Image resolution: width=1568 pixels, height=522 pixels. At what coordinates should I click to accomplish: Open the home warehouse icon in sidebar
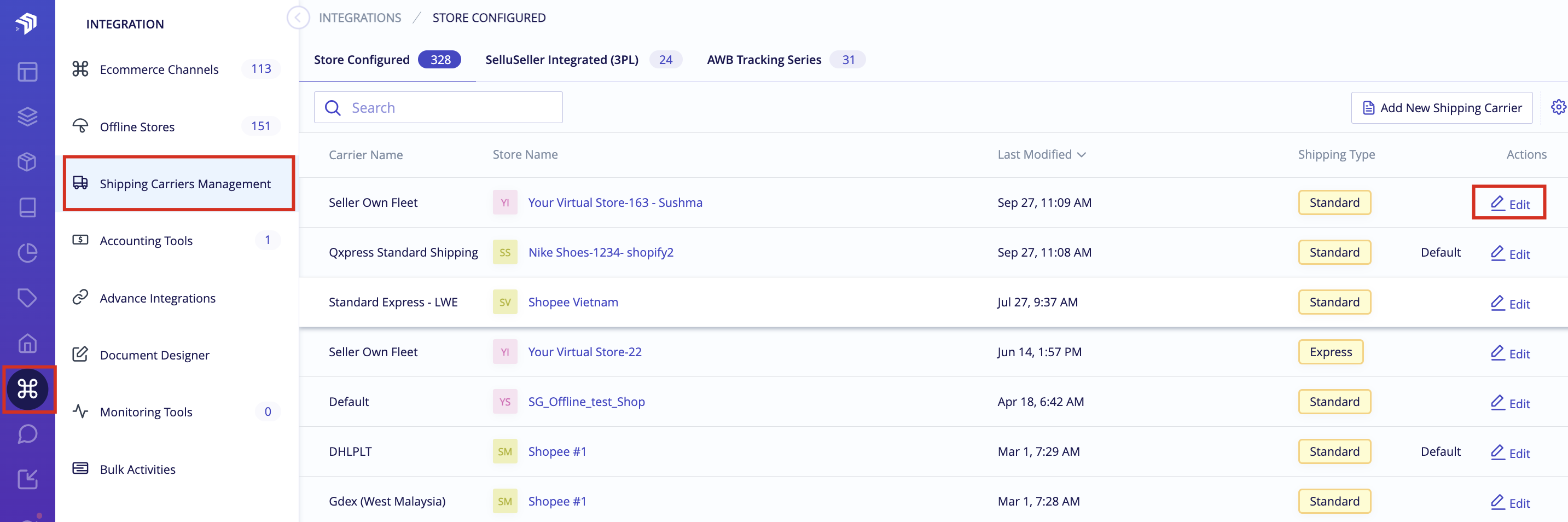pyautogui.click(x=27, y=343)
